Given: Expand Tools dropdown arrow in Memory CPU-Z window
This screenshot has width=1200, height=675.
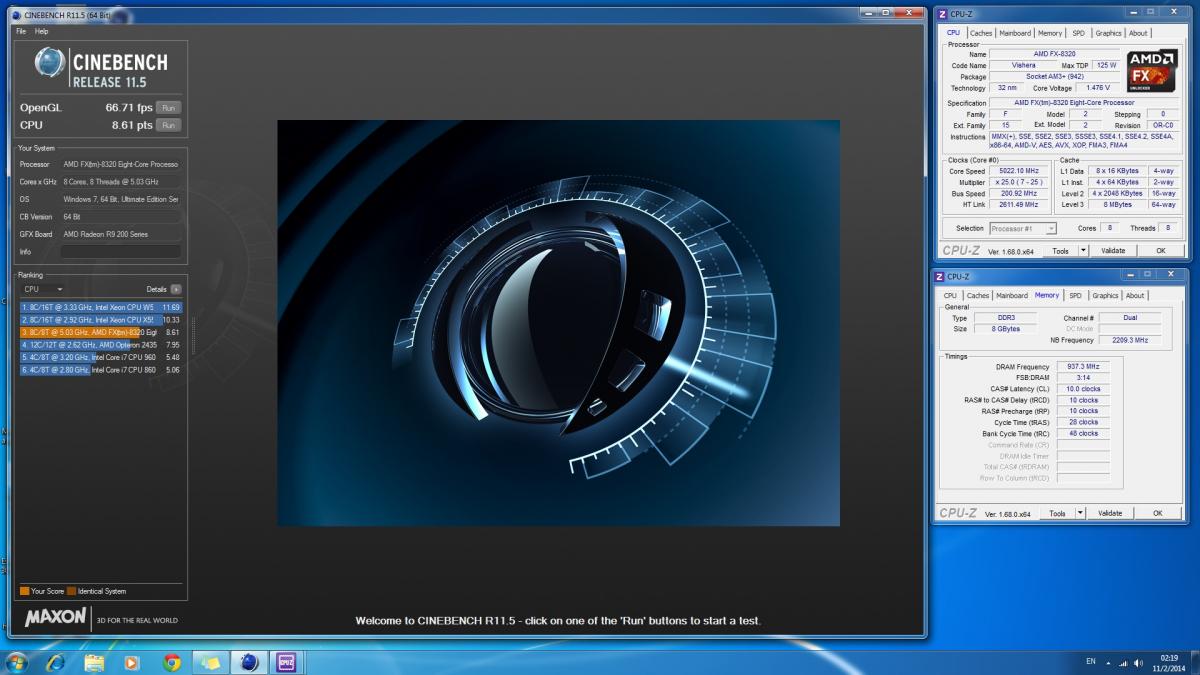Looking at the screenshot, I should coord(1080,513).
